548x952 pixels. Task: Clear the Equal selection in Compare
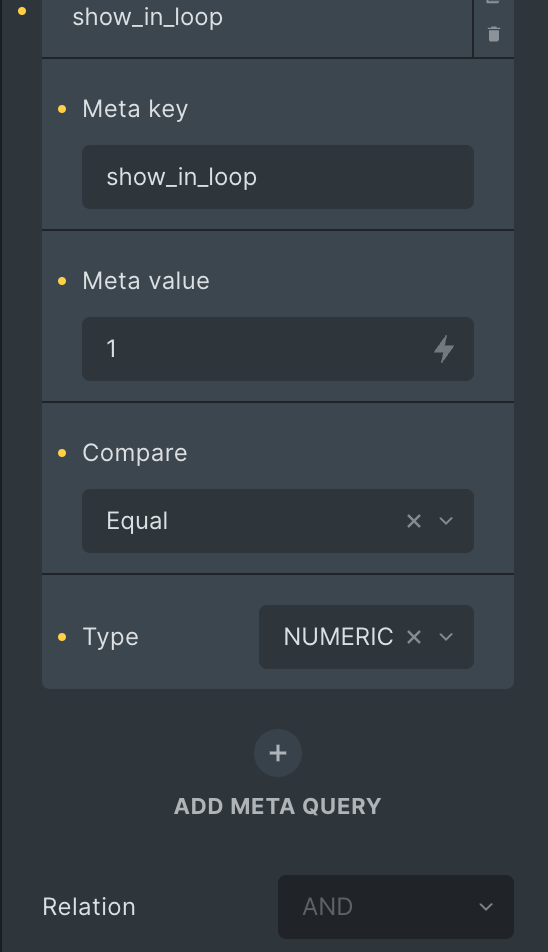coord(414,521)
